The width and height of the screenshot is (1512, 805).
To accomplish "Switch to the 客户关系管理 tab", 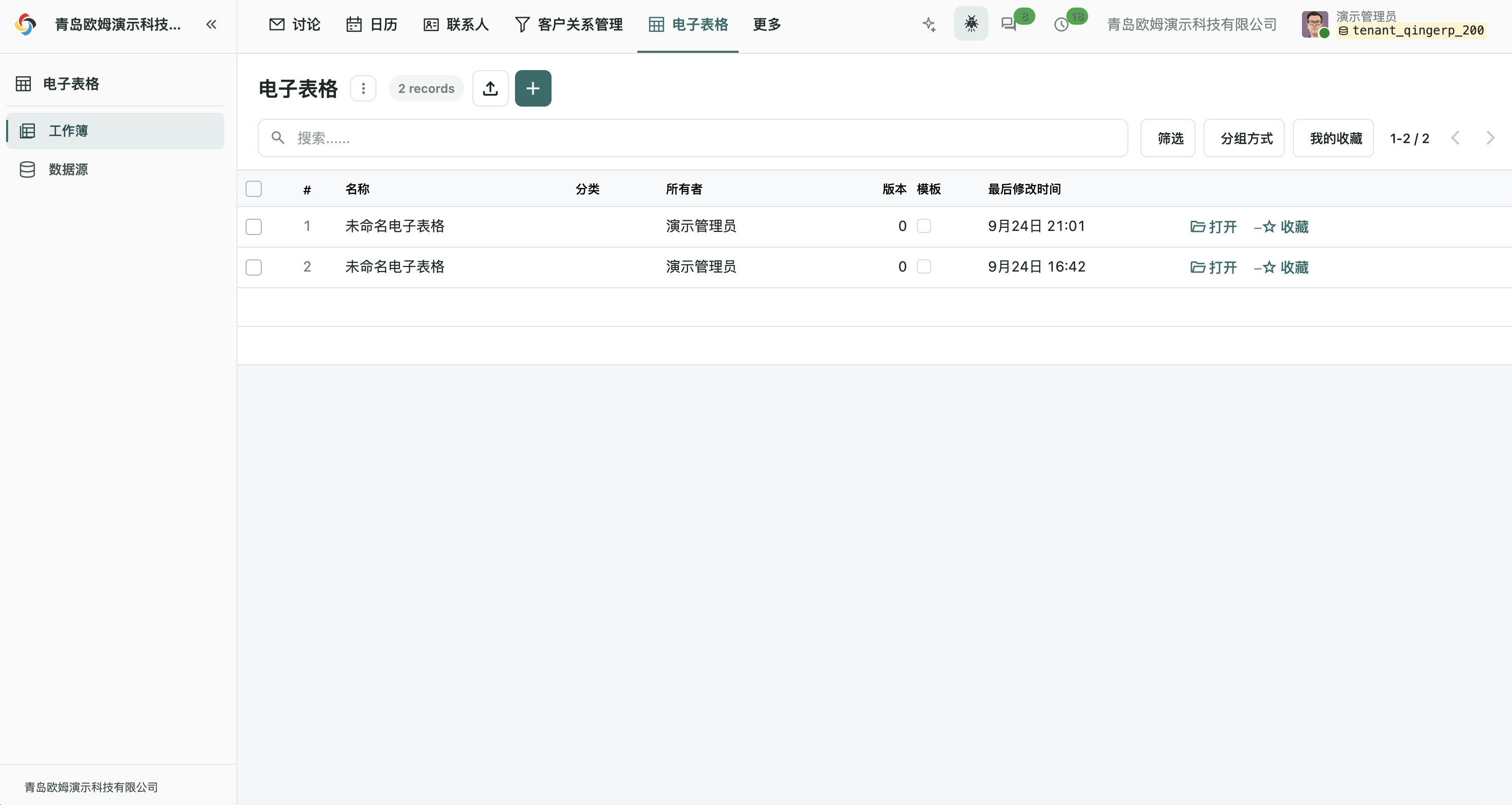I will [x=569, y=24].
